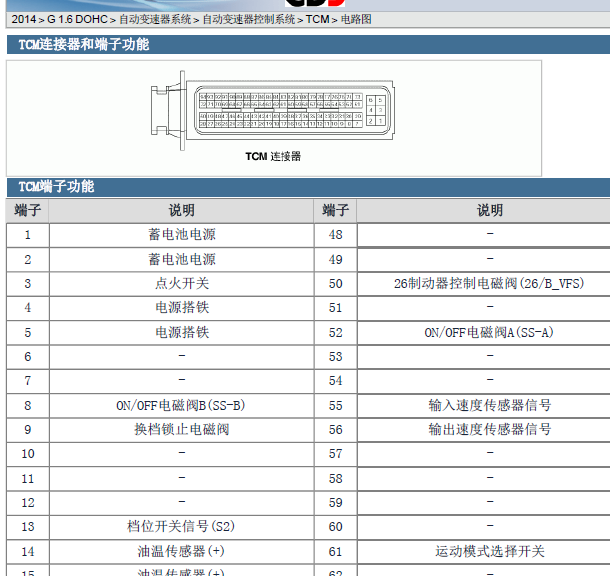Click the left 端子 column header

click(28, 211)
